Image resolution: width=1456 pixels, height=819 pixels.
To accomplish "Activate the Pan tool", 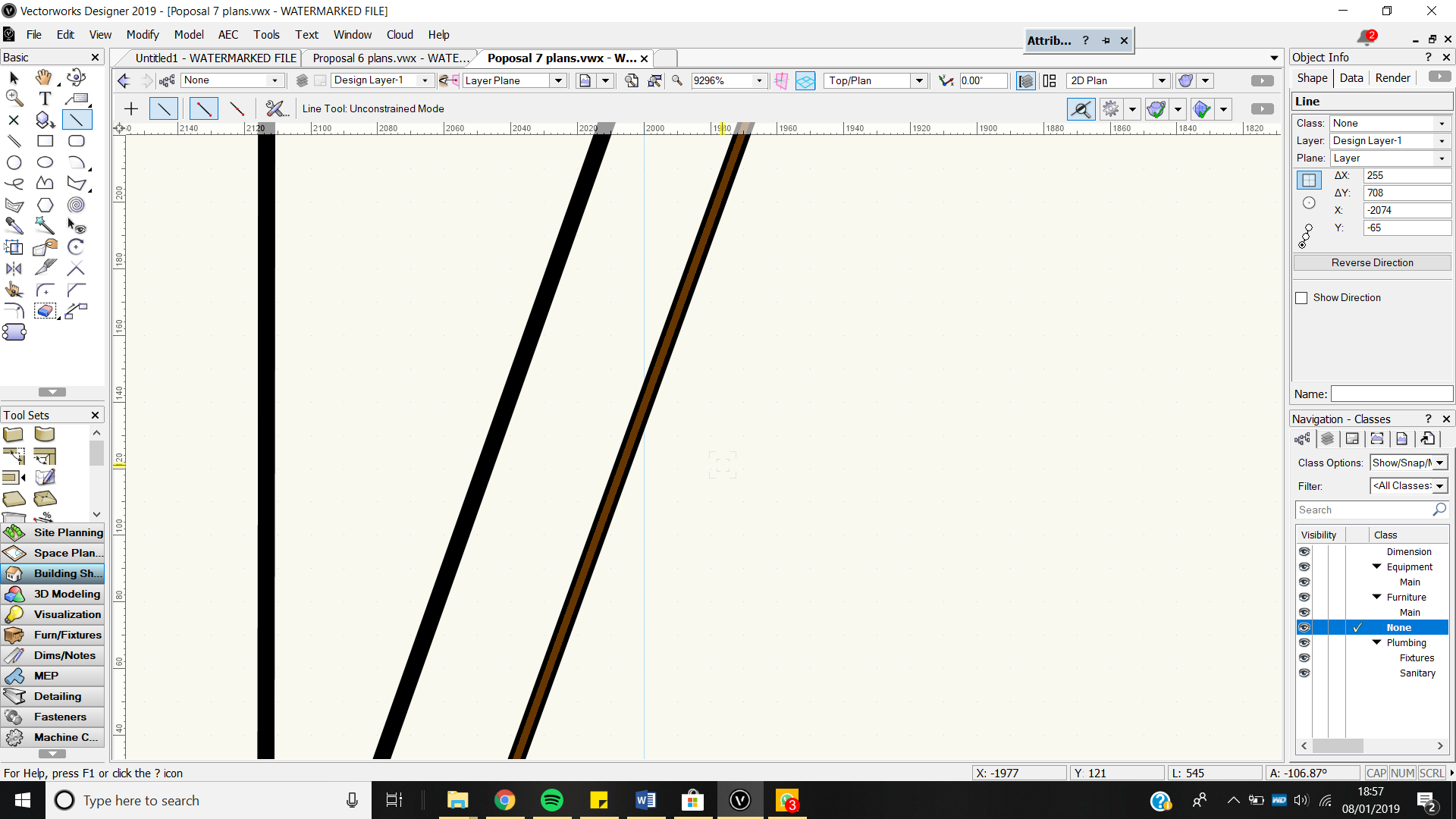I will coord(43,77).
